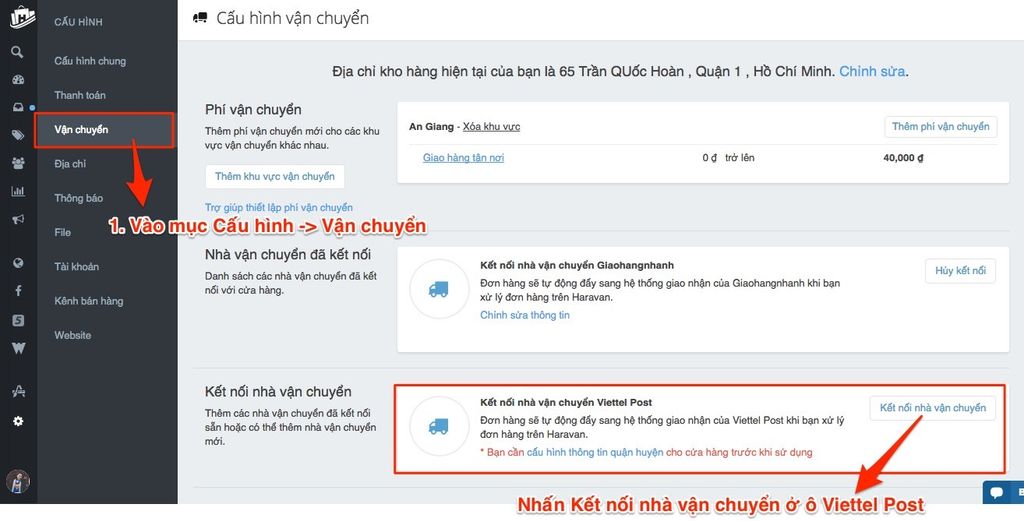The image size is (1024, 521).
Task: Open Cấu hình chung menu item
Action: coord(90,61)
